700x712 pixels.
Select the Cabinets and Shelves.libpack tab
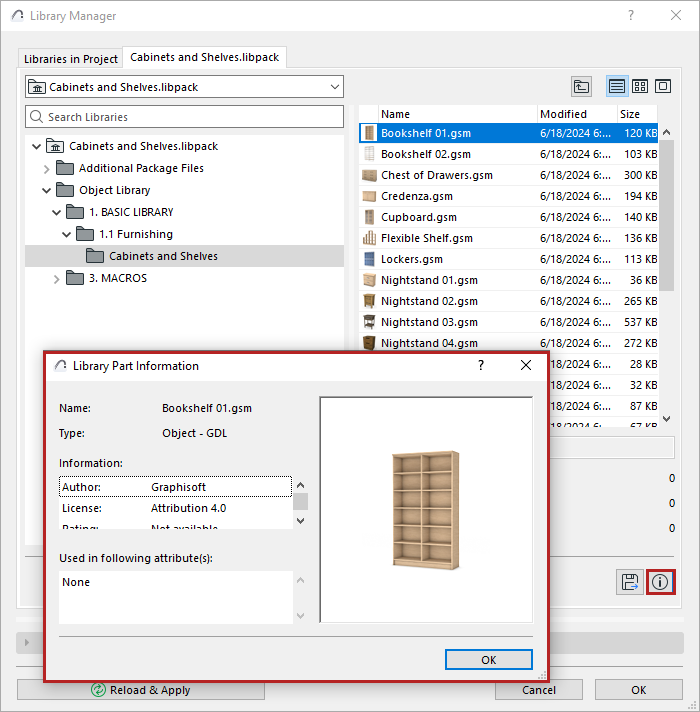[204, 57]
